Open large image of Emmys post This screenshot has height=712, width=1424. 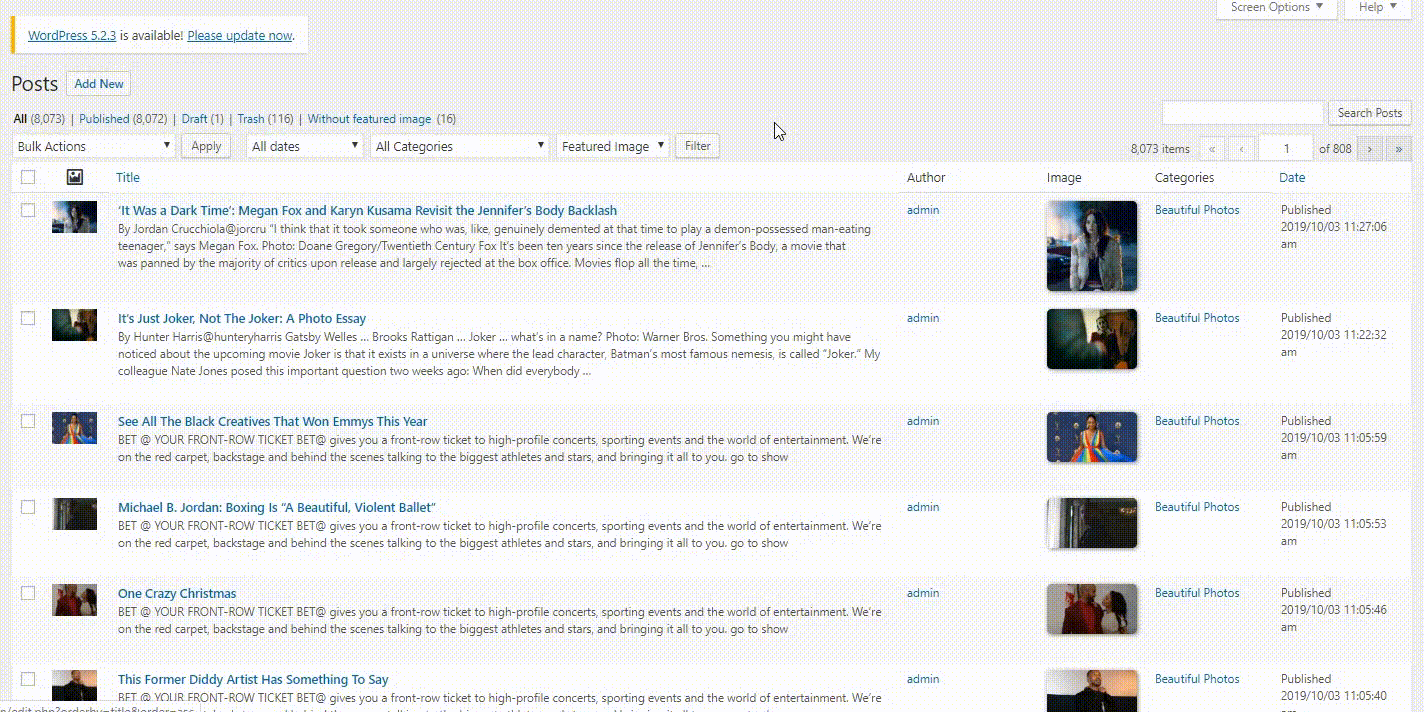1092,437
